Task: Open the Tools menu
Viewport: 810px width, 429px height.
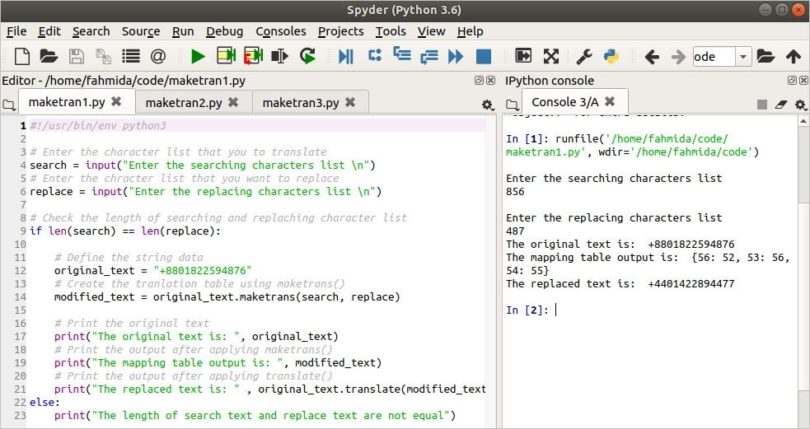Action: coord(391,32)
